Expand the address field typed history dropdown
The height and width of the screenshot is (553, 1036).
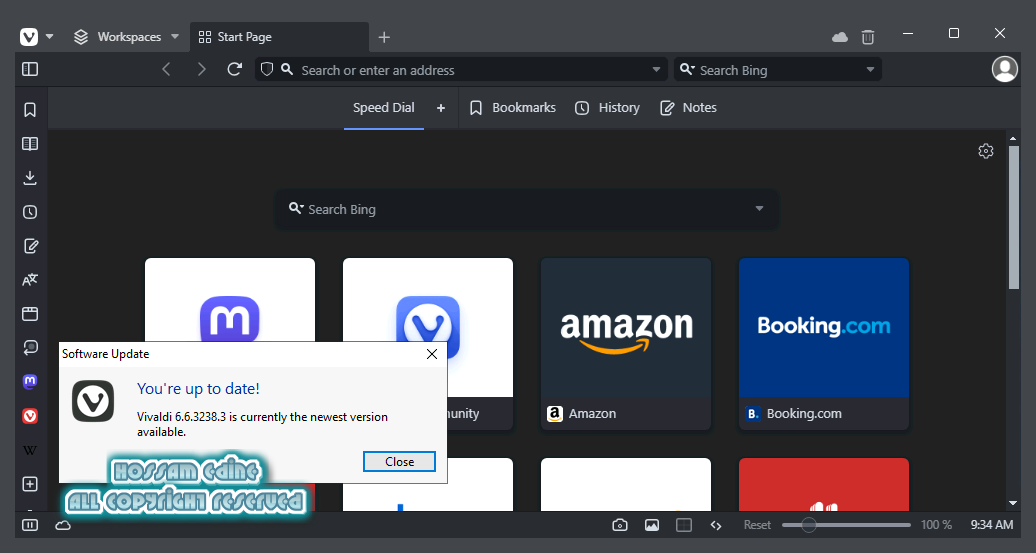pyautogui.click(x=656, y=69)
